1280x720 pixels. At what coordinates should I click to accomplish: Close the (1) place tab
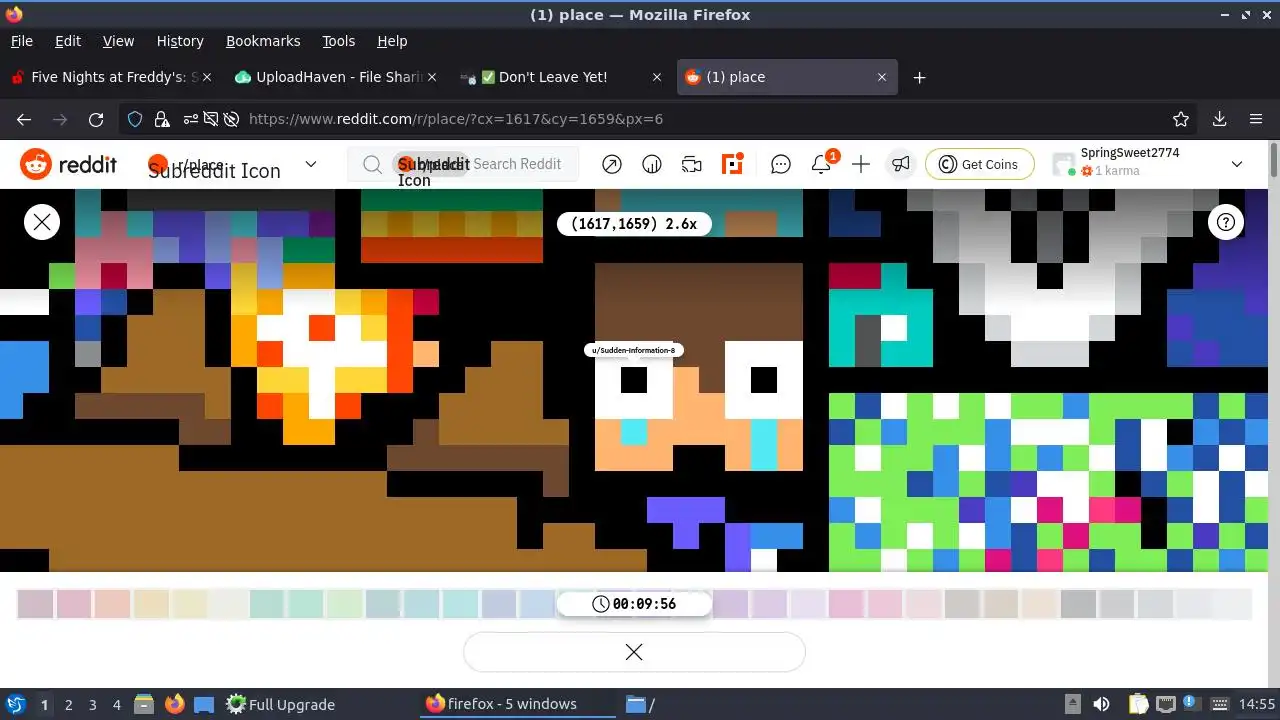pos(882,77)
